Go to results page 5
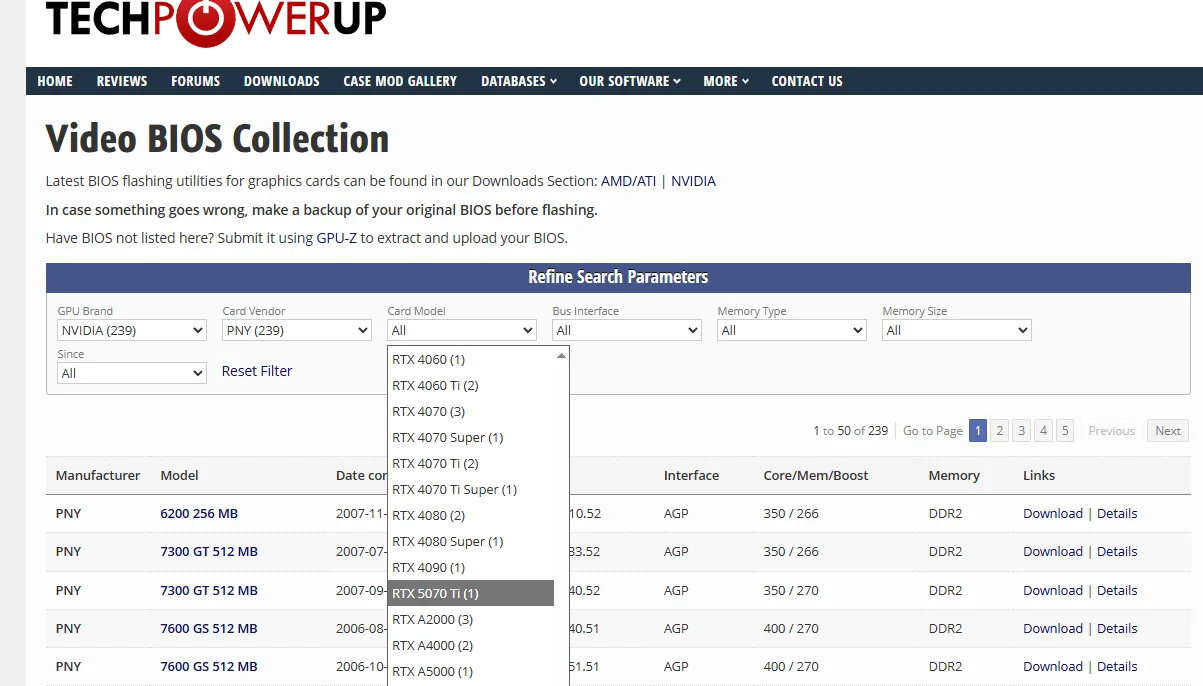This screenshot has height=686, width=1203. click(x=1065, y=431)
